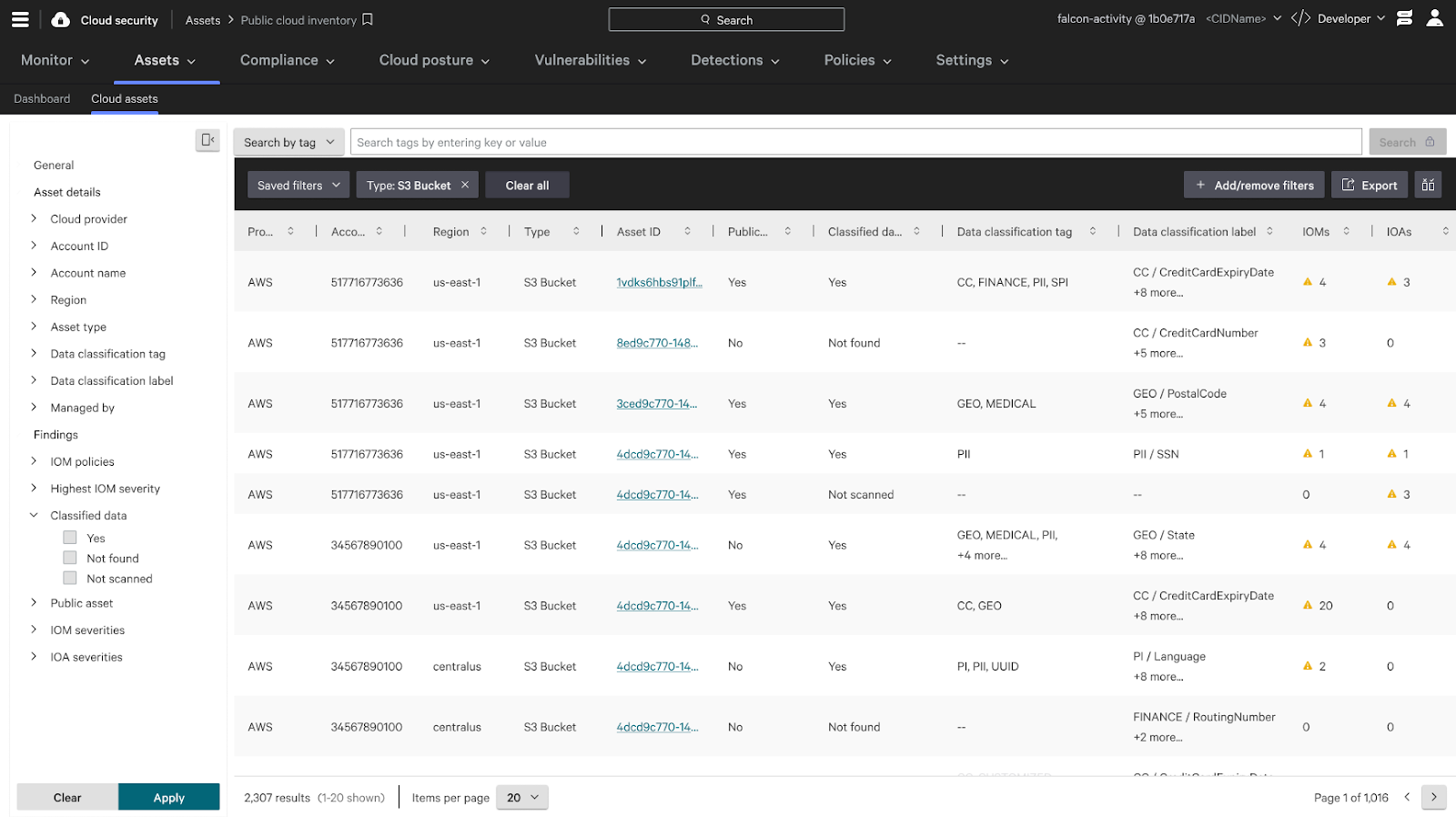This screenshot has width=1456, height=817.
Task: Sort by the Asset ID column
Action: (688, 231)
